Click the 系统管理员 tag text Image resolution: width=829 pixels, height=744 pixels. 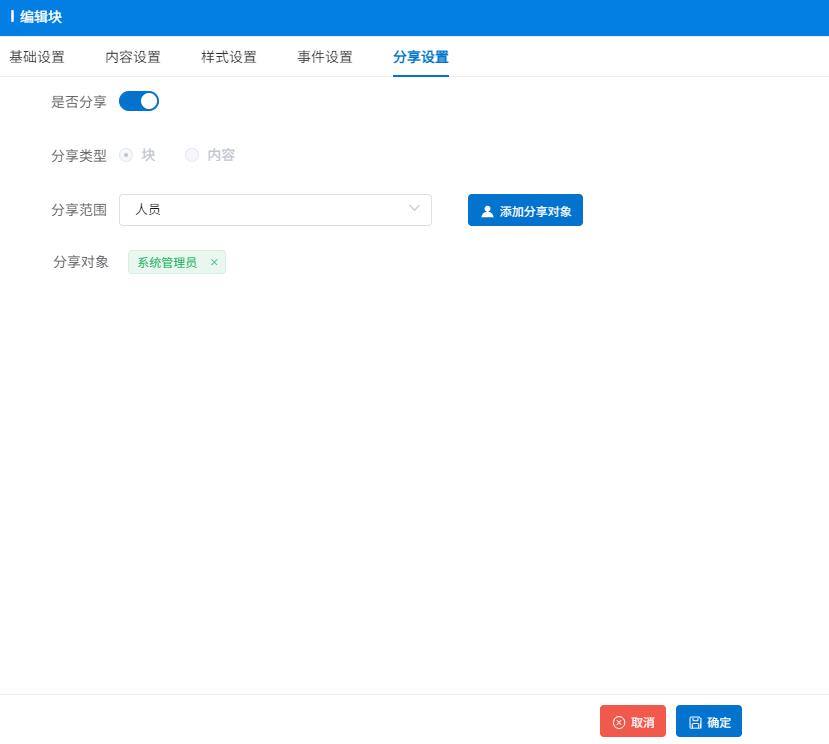(x=167, y=262)
